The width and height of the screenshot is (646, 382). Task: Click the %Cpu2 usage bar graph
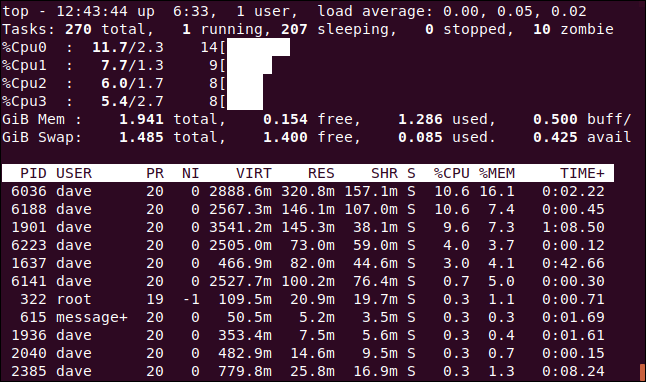pos(245,84)
